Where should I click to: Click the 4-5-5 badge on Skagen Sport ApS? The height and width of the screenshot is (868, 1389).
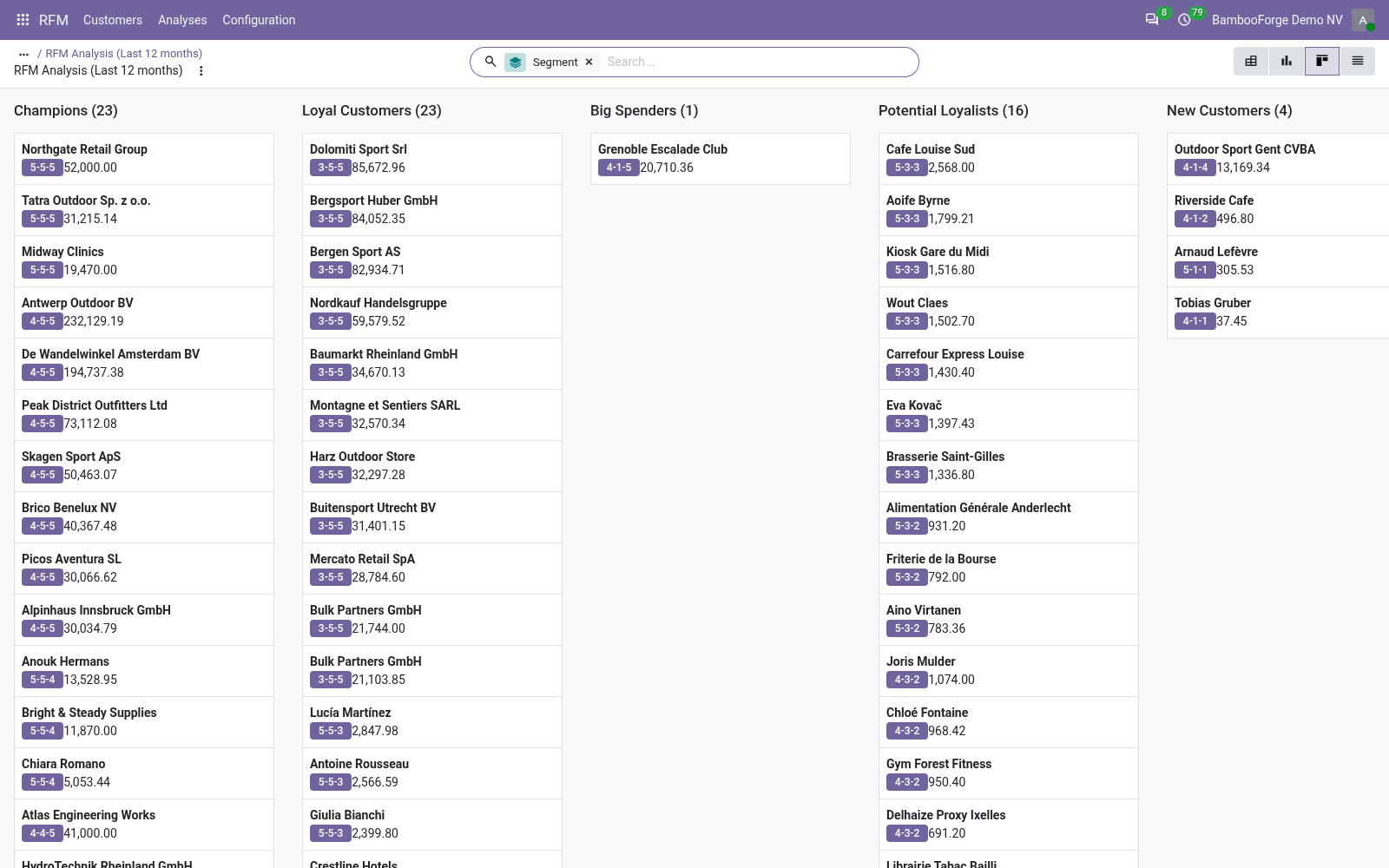click(43, 475)
